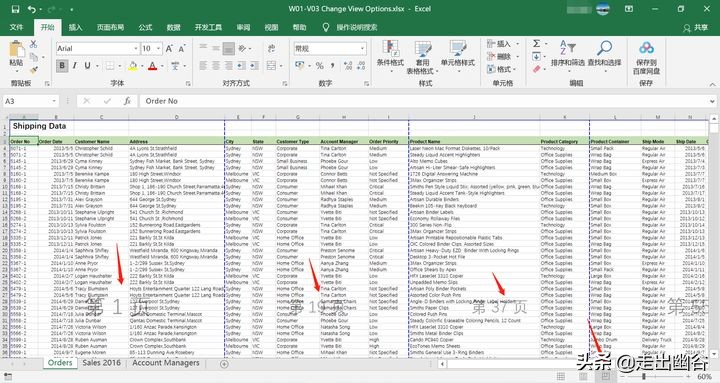The image size is (720, 383).
Task: Click the zoom slider in the status bar
Action: click(x=644, y=377)
